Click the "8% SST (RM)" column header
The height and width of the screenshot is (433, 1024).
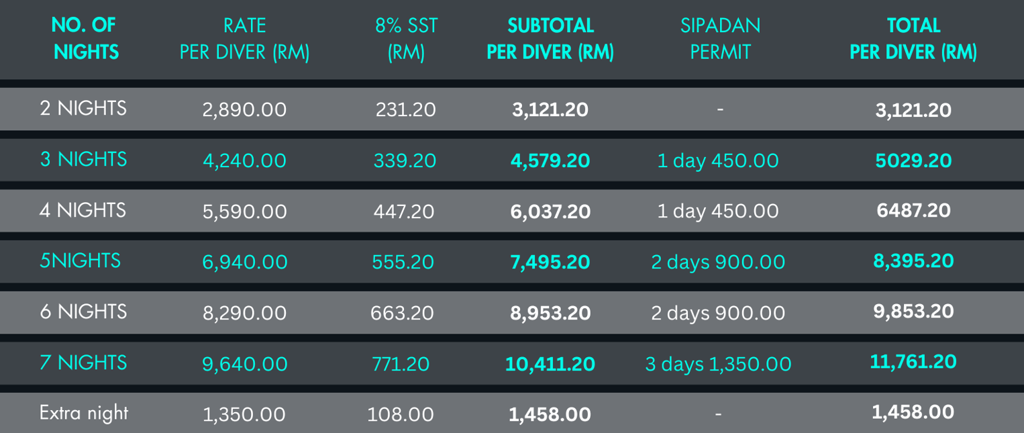pos(406,39)
